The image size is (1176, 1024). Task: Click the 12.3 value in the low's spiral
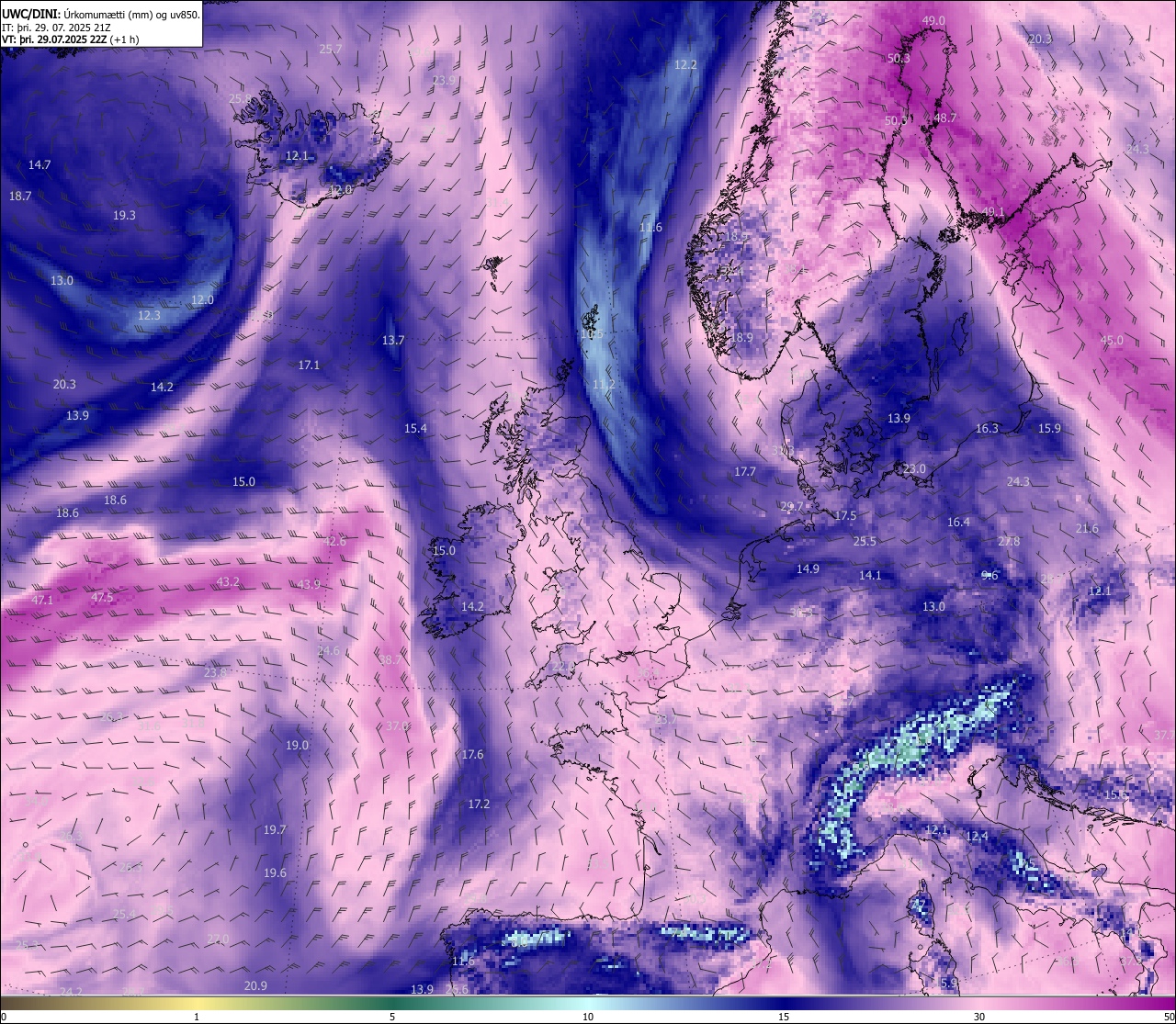149,316
